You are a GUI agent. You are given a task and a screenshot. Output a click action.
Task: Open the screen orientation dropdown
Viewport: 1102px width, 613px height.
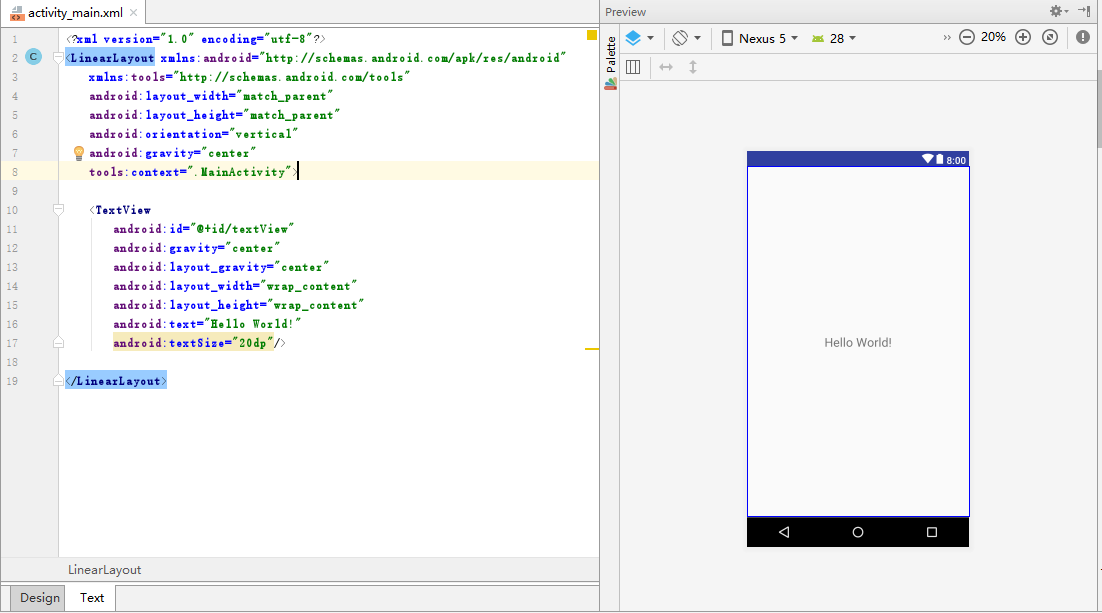point(686,38)
